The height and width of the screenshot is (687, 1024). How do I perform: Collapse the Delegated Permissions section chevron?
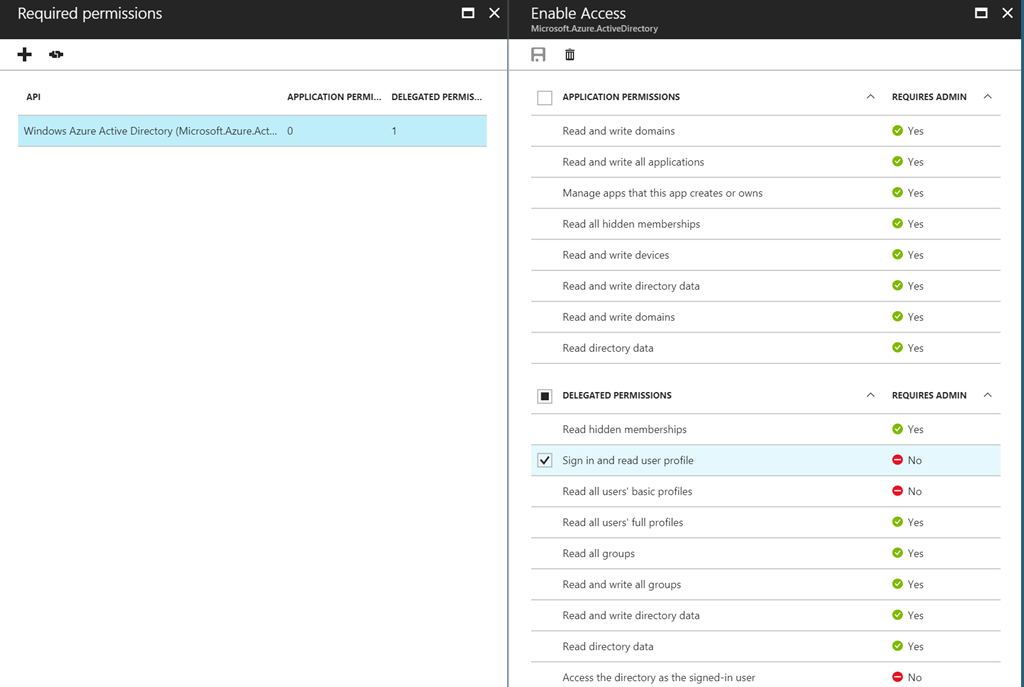tap(870, 395)
